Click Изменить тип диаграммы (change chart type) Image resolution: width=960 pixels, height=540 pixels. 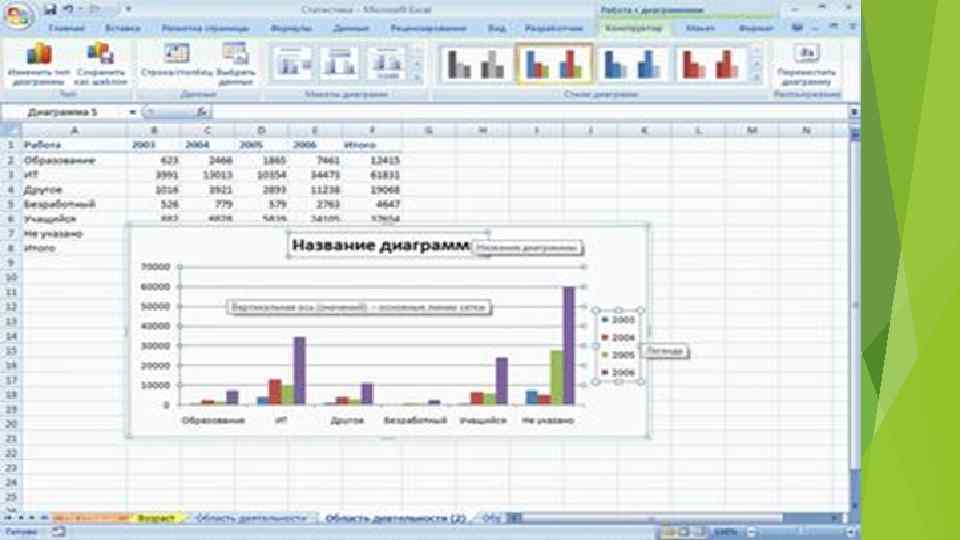(39, 64)
